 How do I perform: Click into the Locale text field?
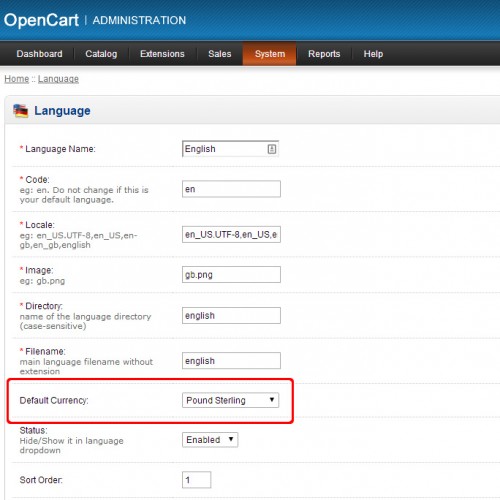(x=231, y=234)
